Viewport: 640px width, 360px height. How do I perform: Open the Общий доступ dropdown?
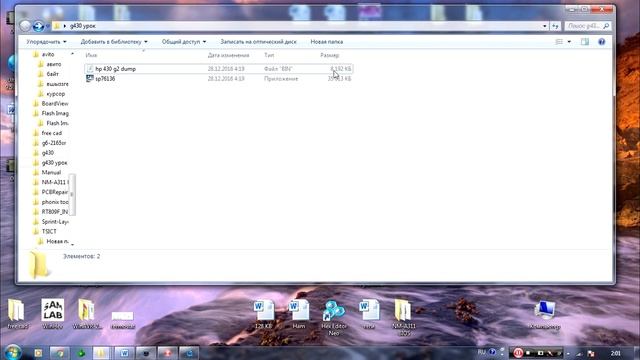[x=184, y=42]
